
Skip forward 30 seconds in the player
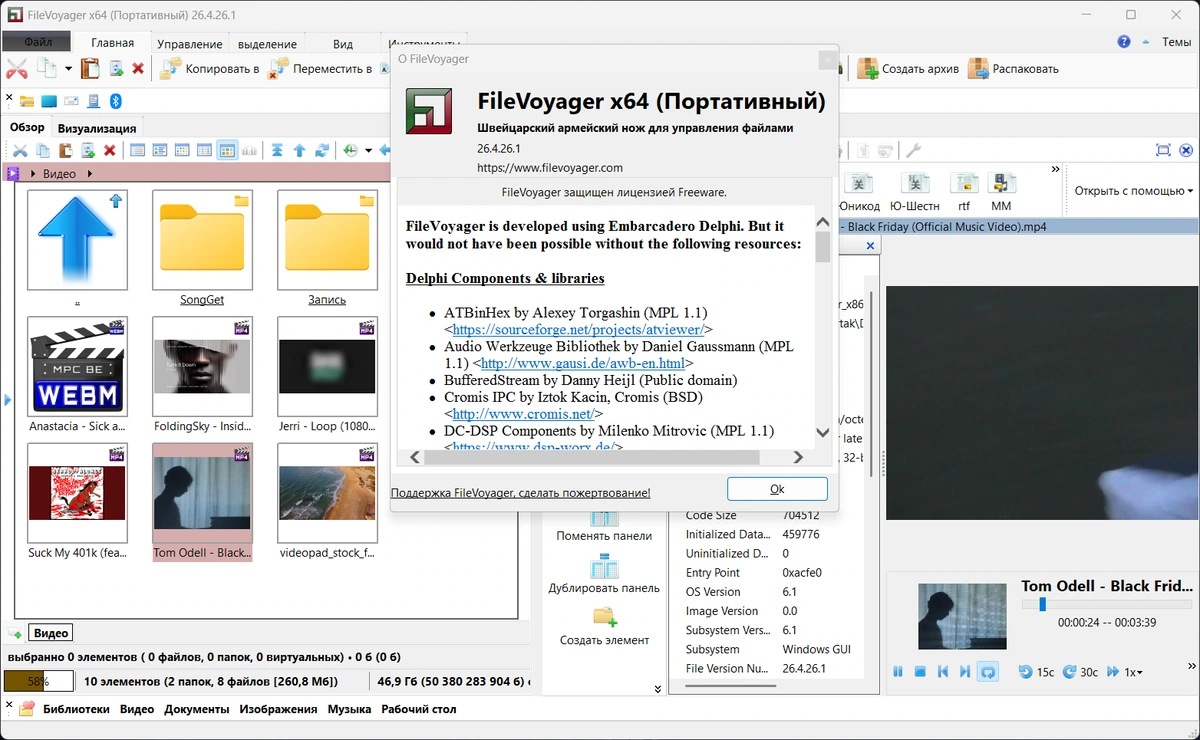[1080, 672]
